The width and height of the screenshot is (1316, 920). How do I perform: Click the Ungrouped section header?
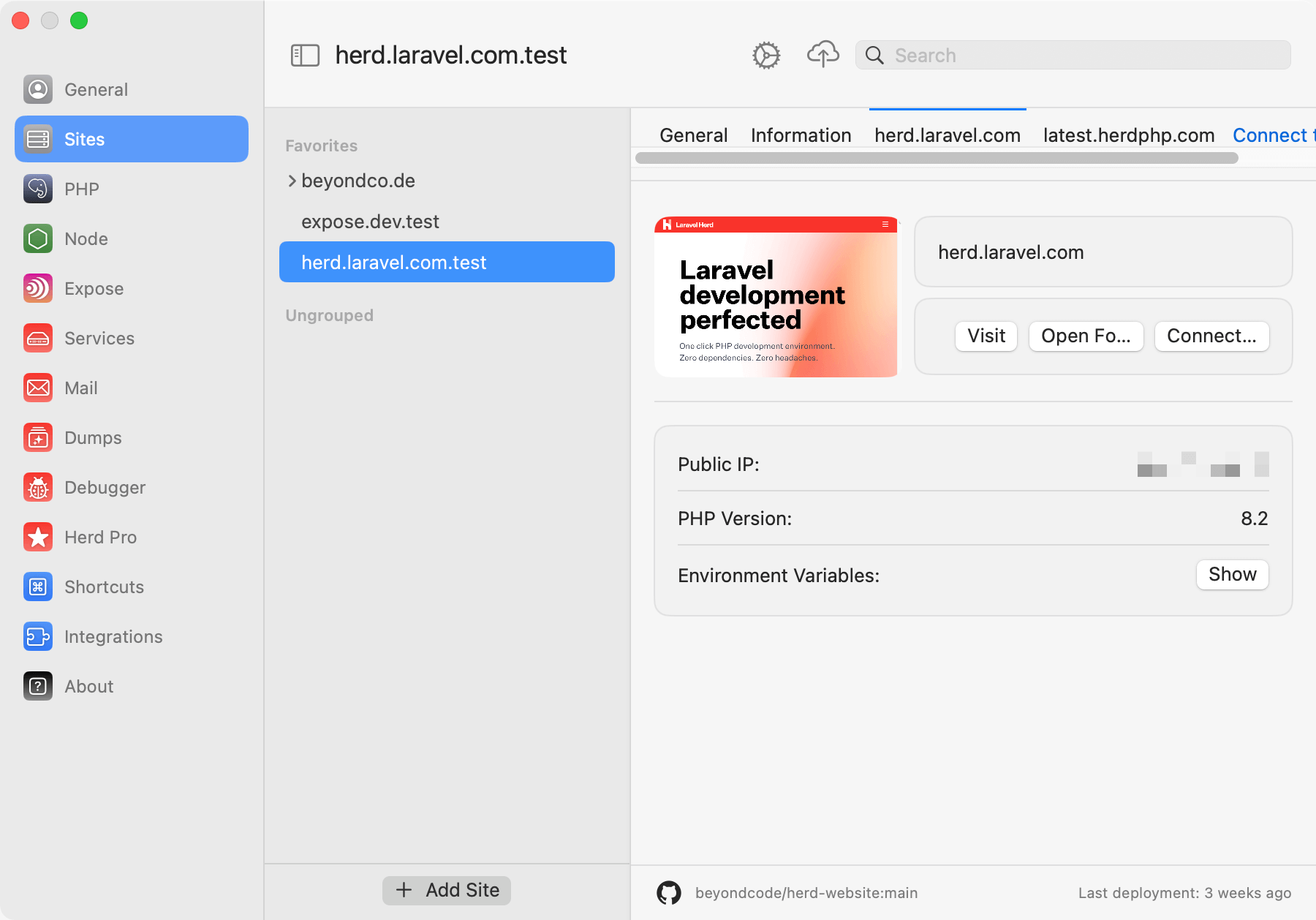click(330, 315)
